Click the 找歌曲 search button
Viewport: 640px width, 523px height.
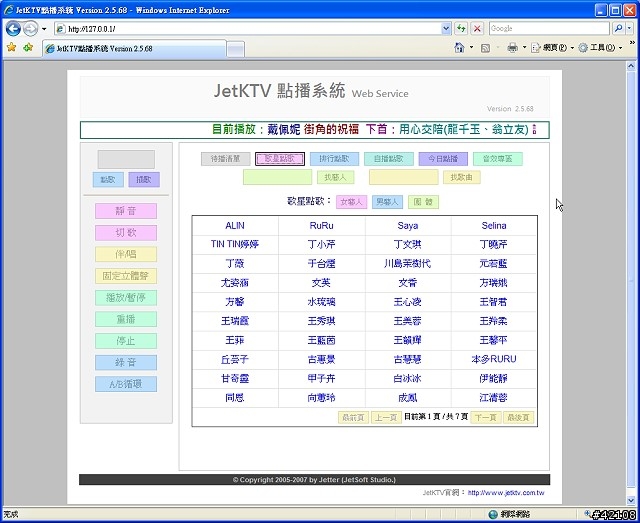click(x=462, y=178)
